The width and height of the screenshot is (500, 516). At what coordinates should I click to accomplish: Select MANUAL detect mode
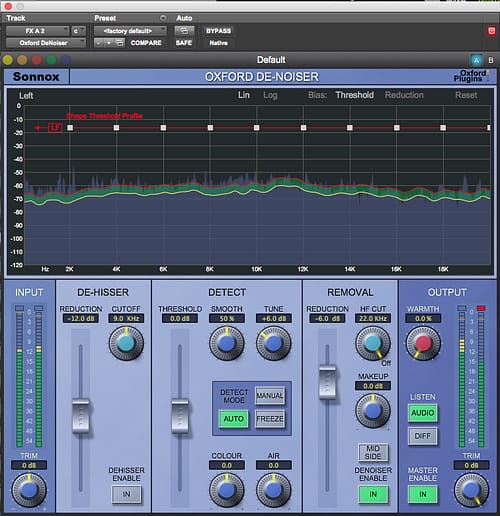270,396
